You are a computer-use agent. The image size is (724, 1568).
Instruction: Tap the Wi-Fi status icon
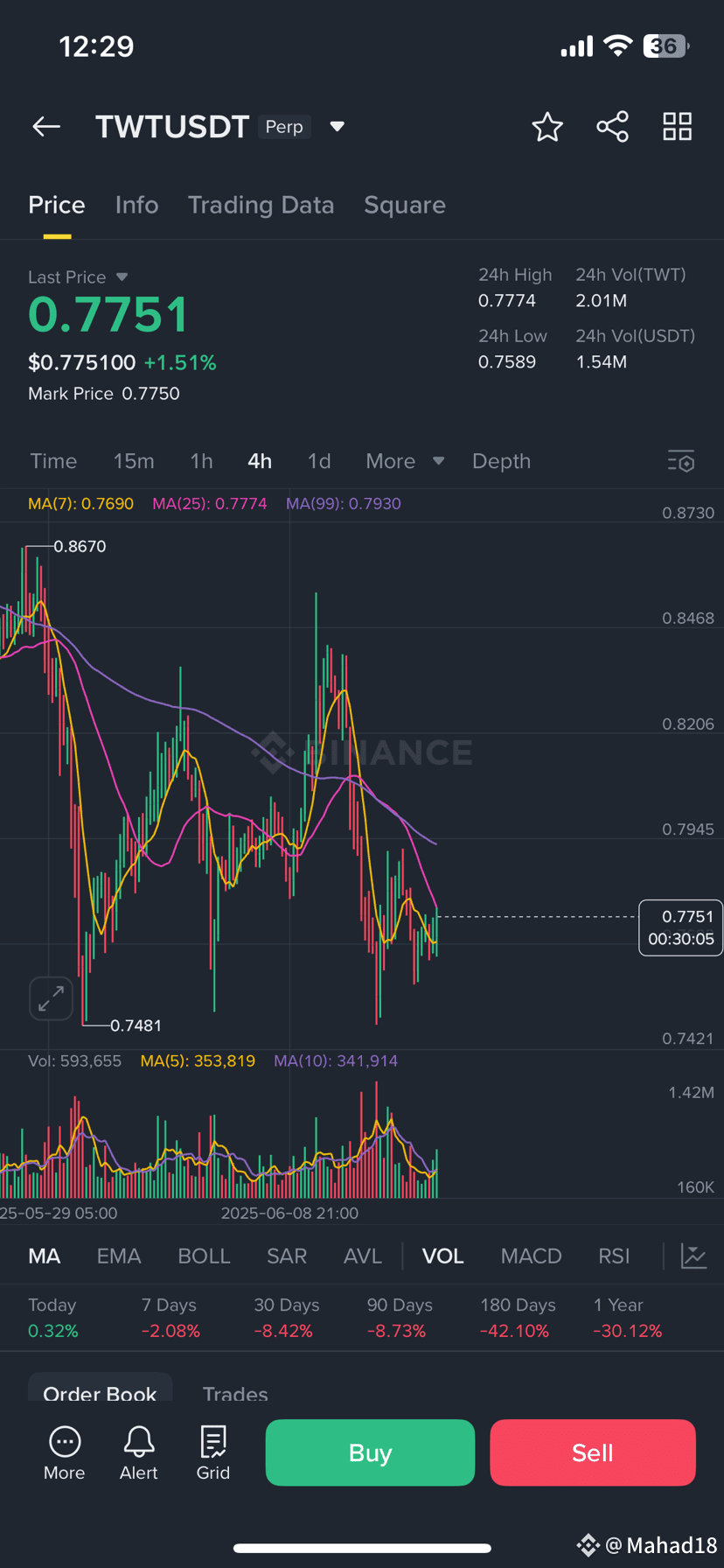pyautogui.click(x=618, y=46)
